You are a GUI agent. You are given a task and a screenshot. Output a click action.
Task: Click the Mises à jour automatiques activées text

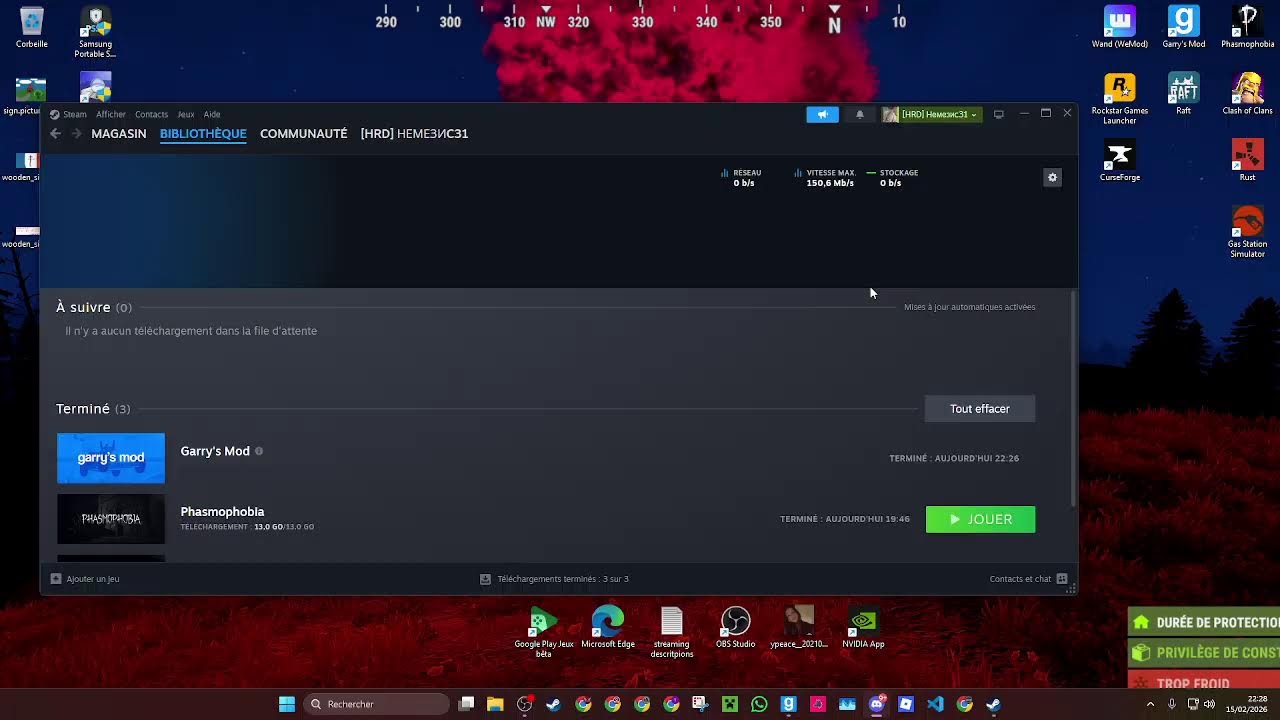969,307
